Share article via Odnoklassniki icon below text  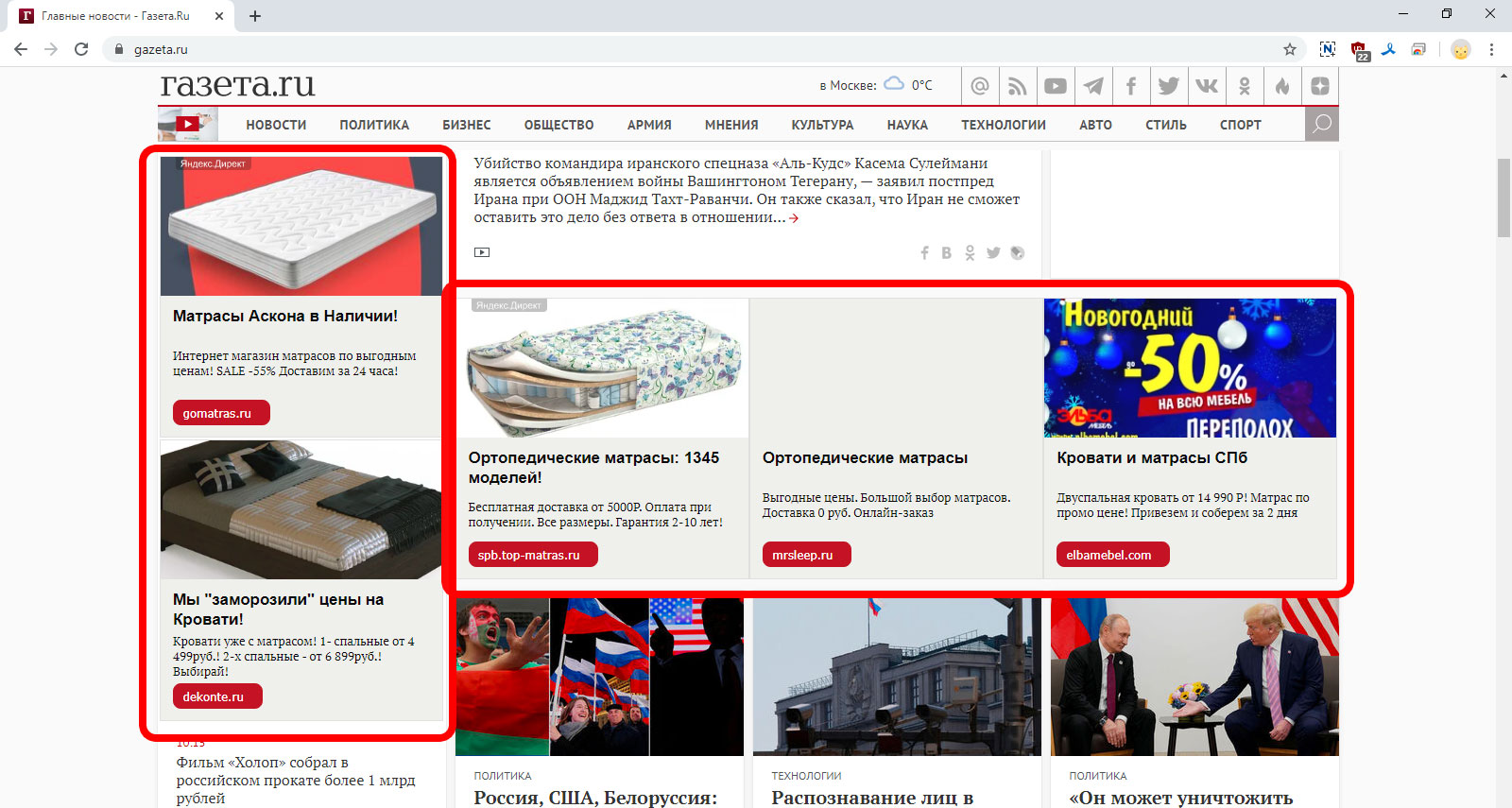970,252
